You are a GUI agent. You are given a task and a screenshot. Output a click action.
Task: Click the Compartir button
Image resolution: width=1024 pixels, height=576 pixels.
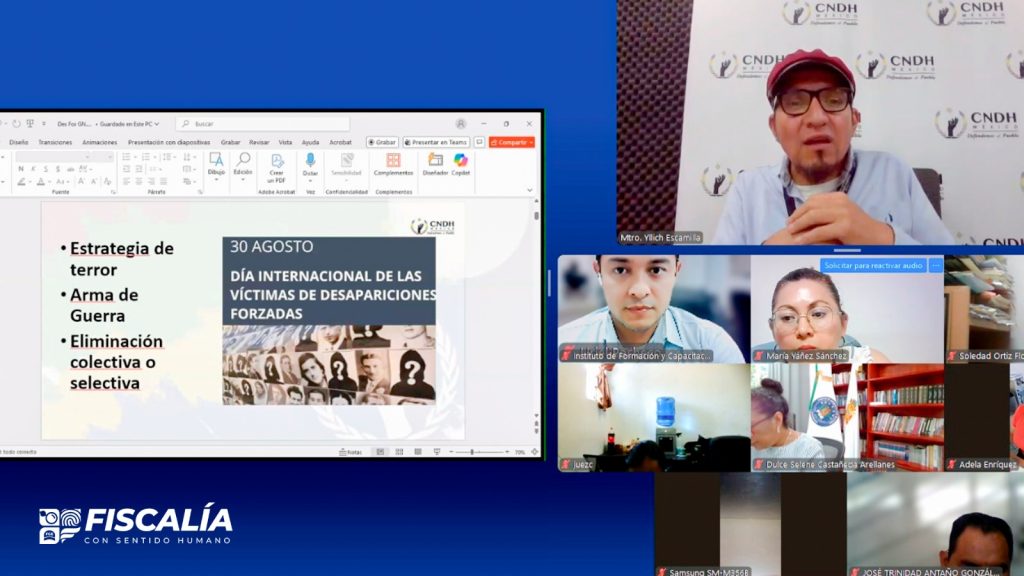pos(511,142)
